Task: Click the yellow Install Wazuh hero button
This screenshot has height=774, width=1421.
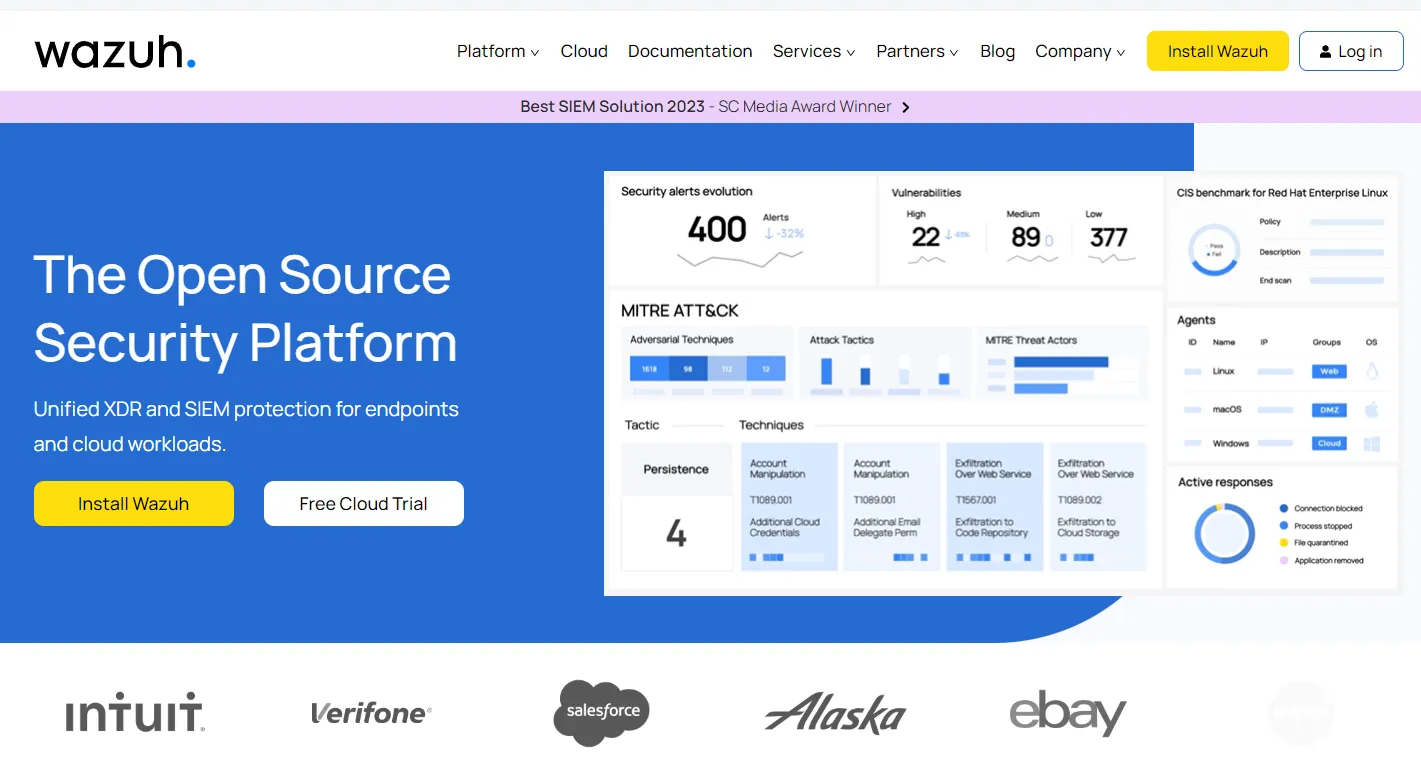Action: click(134, 503)
